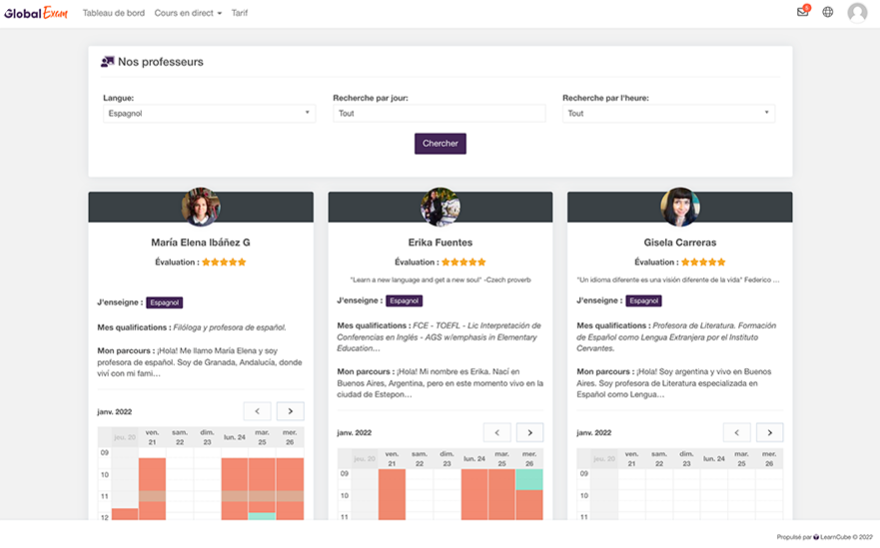Go to previous week in María Elena's calendar
The width and height of the screenshot is (880, 548).
[x=257, y=411]
